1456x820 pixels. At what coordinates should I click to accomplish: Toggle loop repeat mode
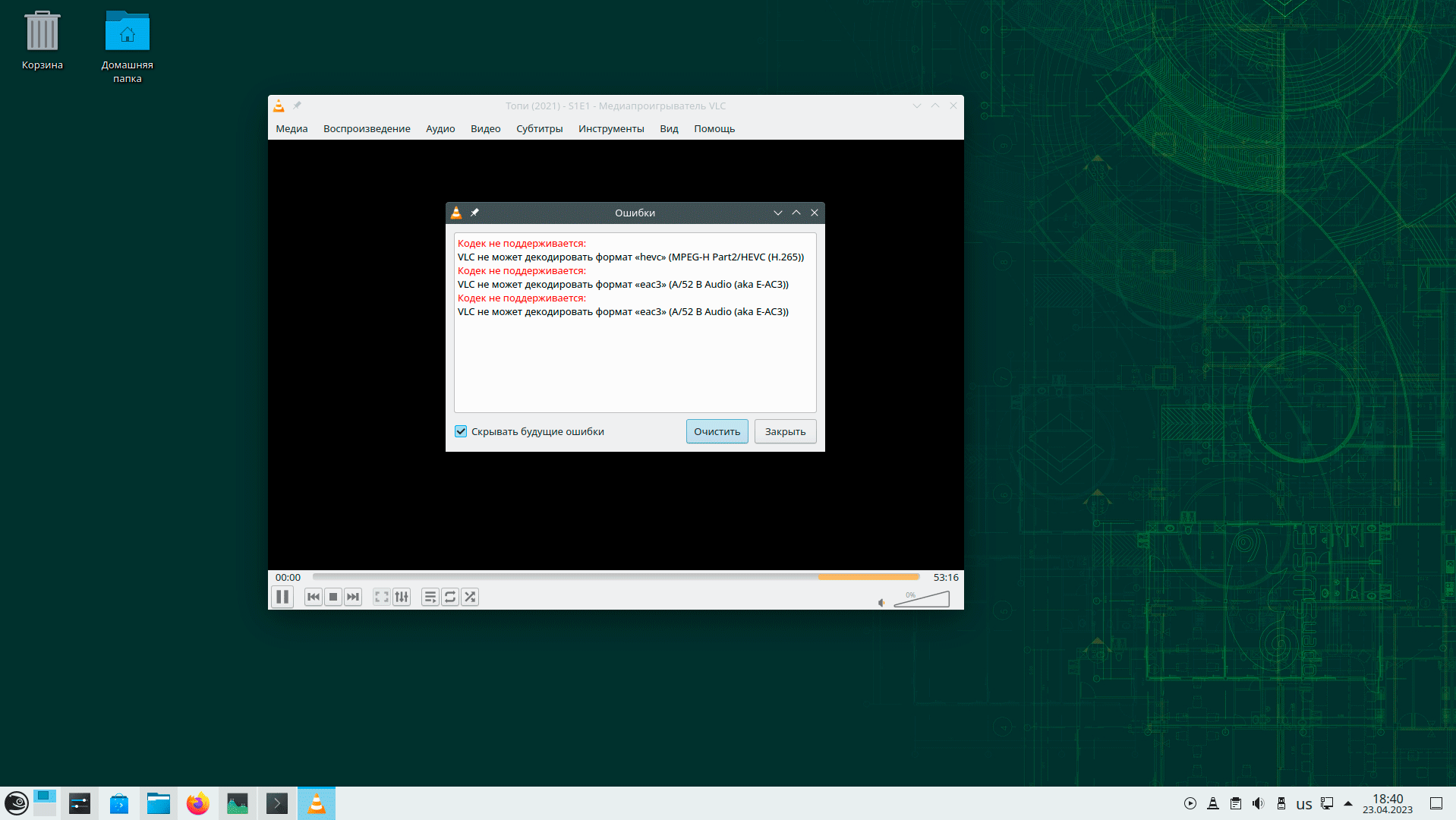450,598
